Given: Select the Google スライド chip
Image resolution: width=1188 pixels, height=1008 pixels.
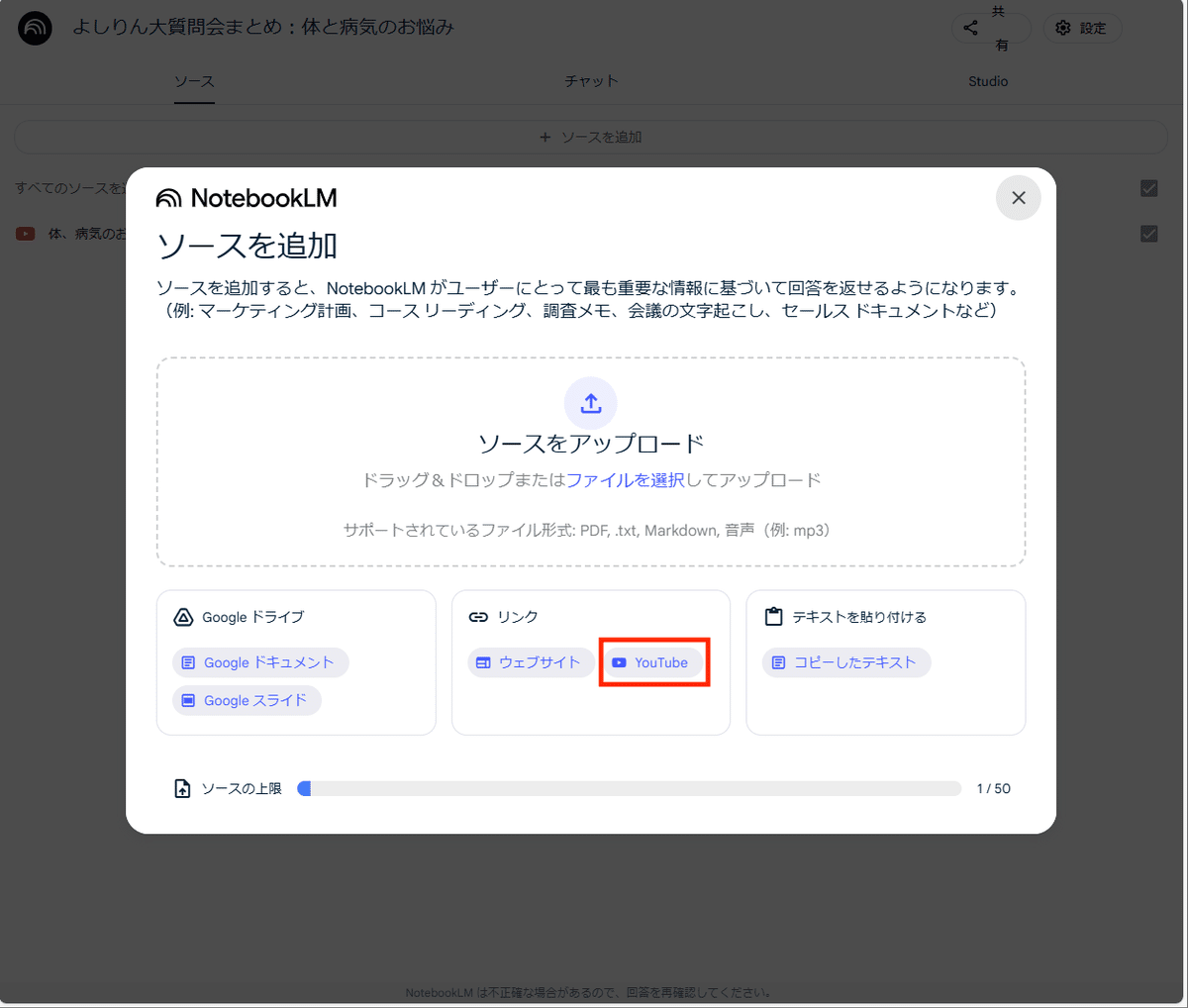Looking at the screenshot, I should (247, 700).
